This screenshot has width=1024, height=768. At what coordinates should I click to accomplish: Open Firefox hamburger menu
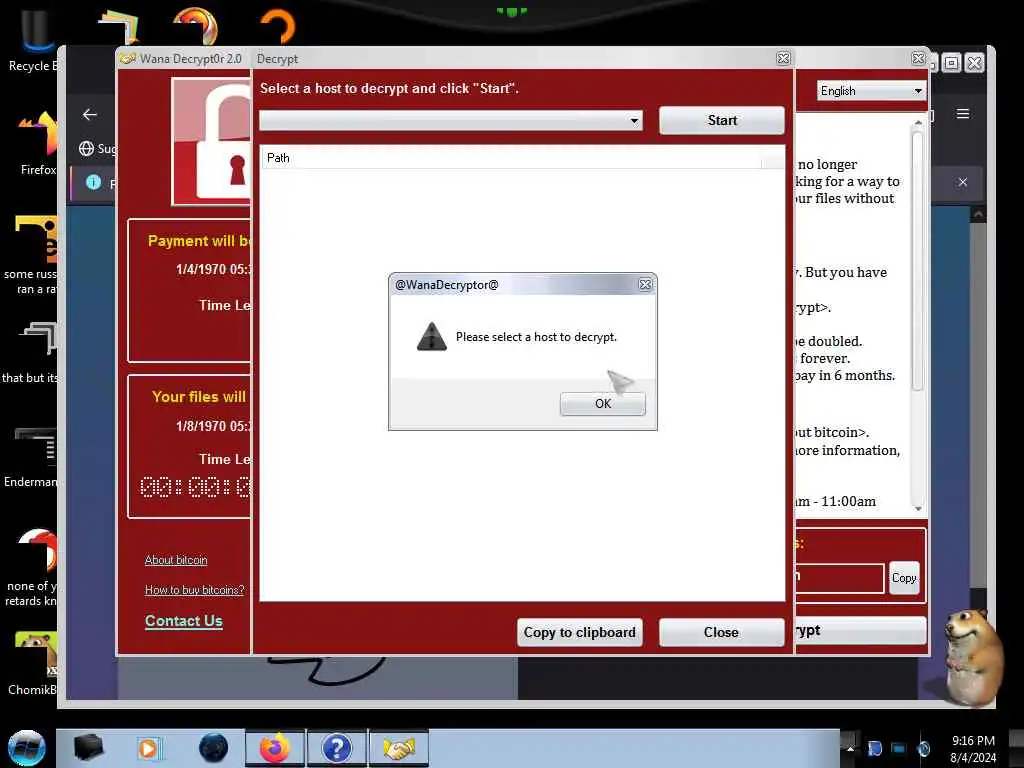[x=963, y=114]
